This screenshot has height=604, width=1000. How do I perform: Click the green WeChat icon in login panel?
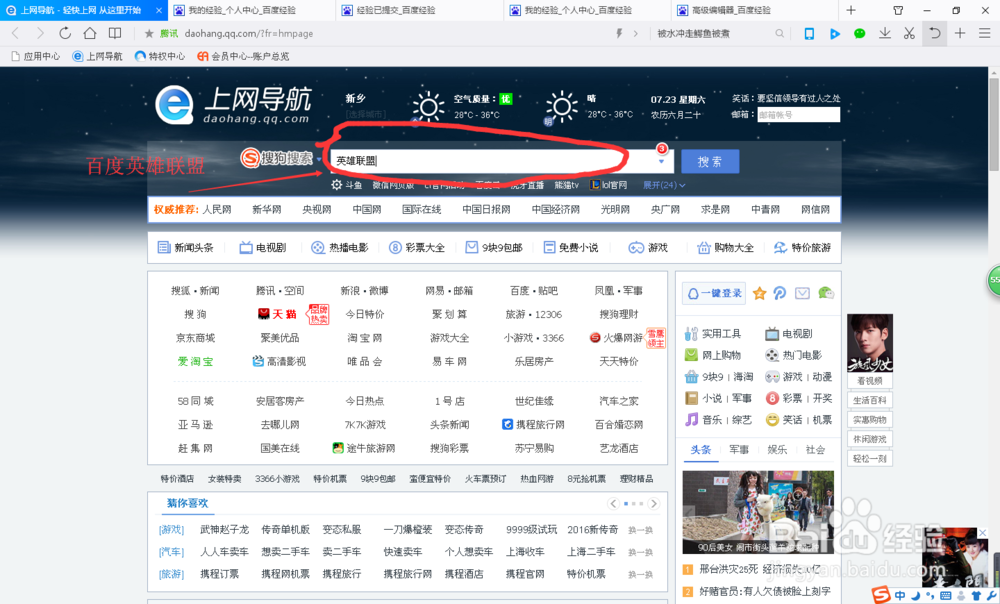click(826, 293)
